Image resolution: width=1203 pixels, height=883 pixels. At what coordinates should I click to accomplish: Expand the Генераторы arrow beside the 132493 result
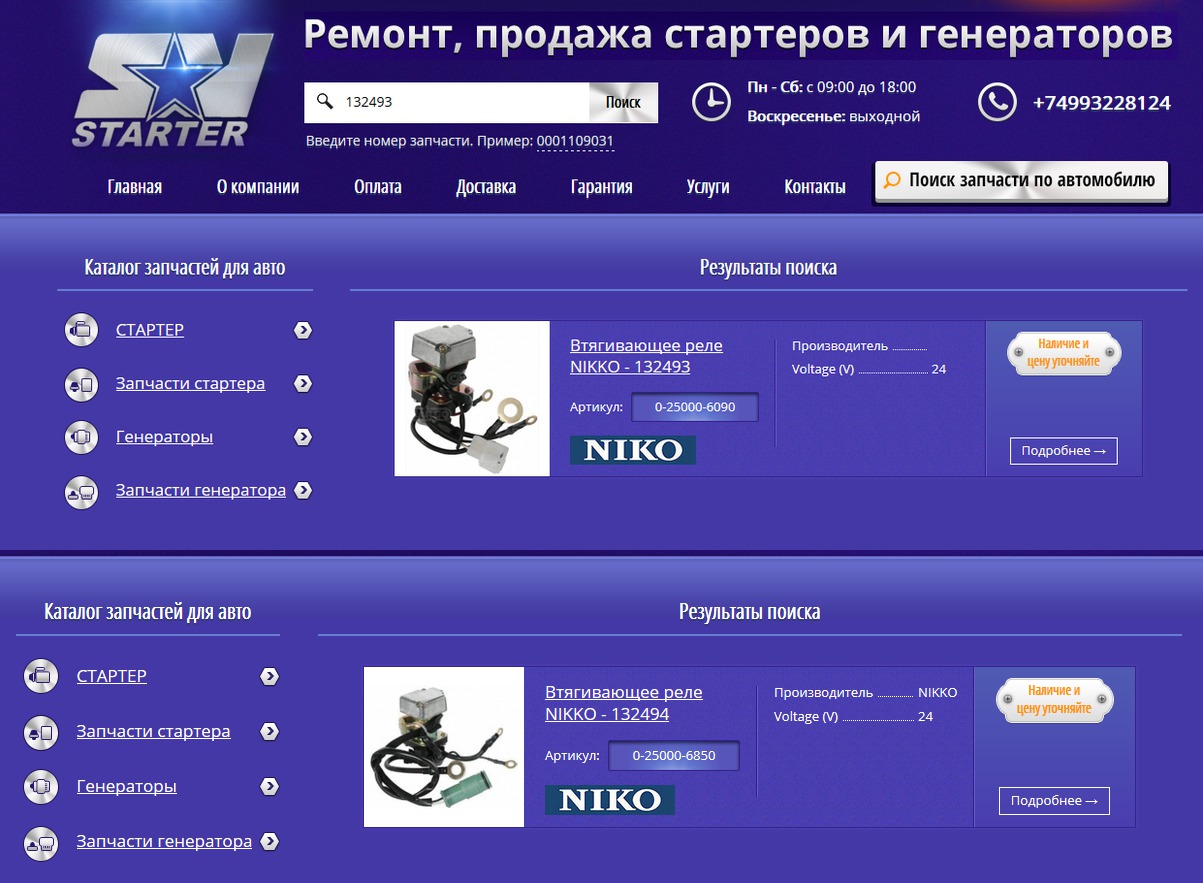pyautogui.click(x=303, y=437)
